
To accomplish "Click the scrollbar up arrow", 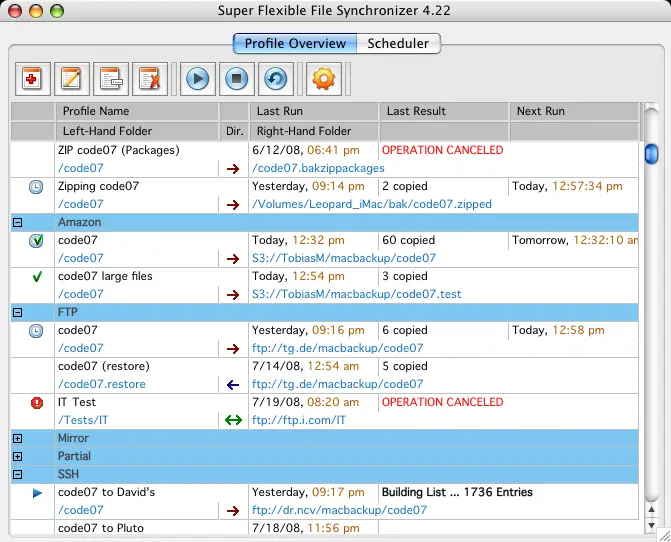I will tap(651, 509).
